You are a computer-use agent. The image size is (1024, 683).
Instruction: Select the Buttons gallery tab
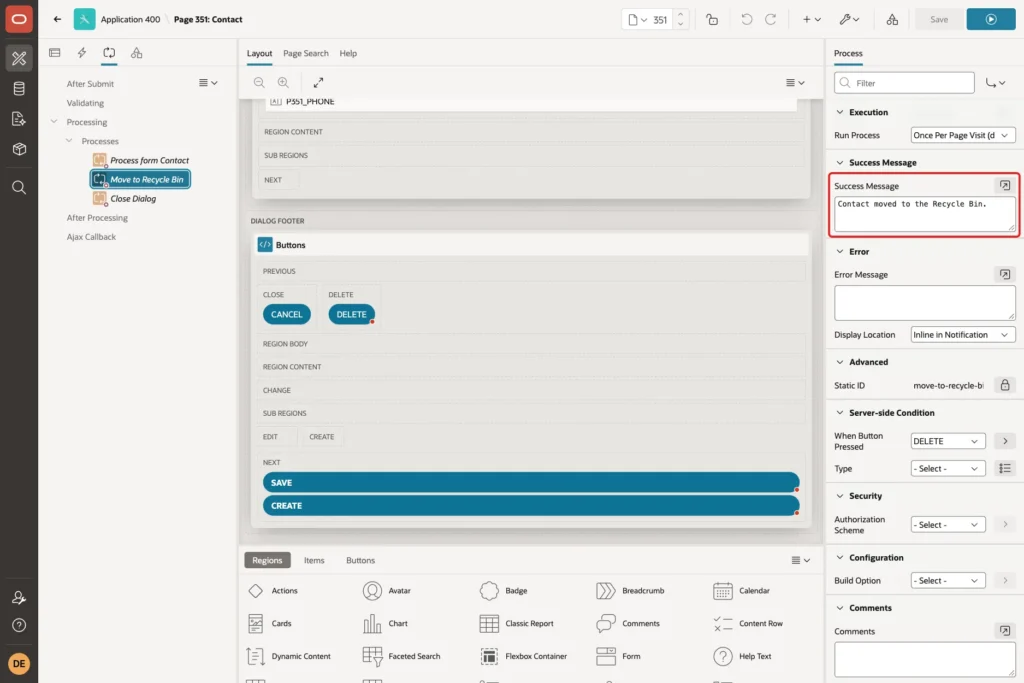coord(360,560)
